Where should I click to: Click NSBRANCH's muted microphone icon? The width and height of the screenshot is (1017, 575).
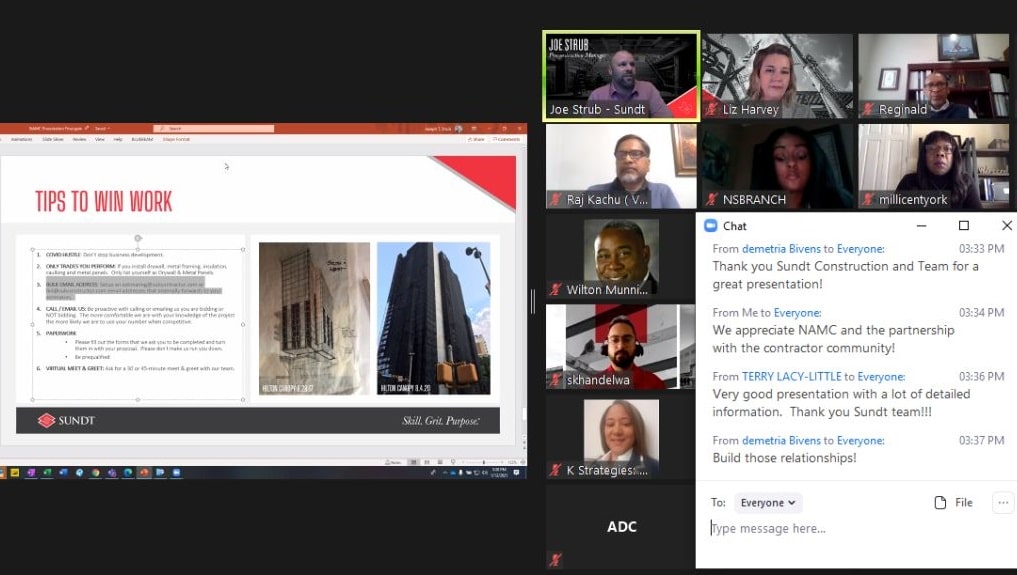click(x=712, y=199)
